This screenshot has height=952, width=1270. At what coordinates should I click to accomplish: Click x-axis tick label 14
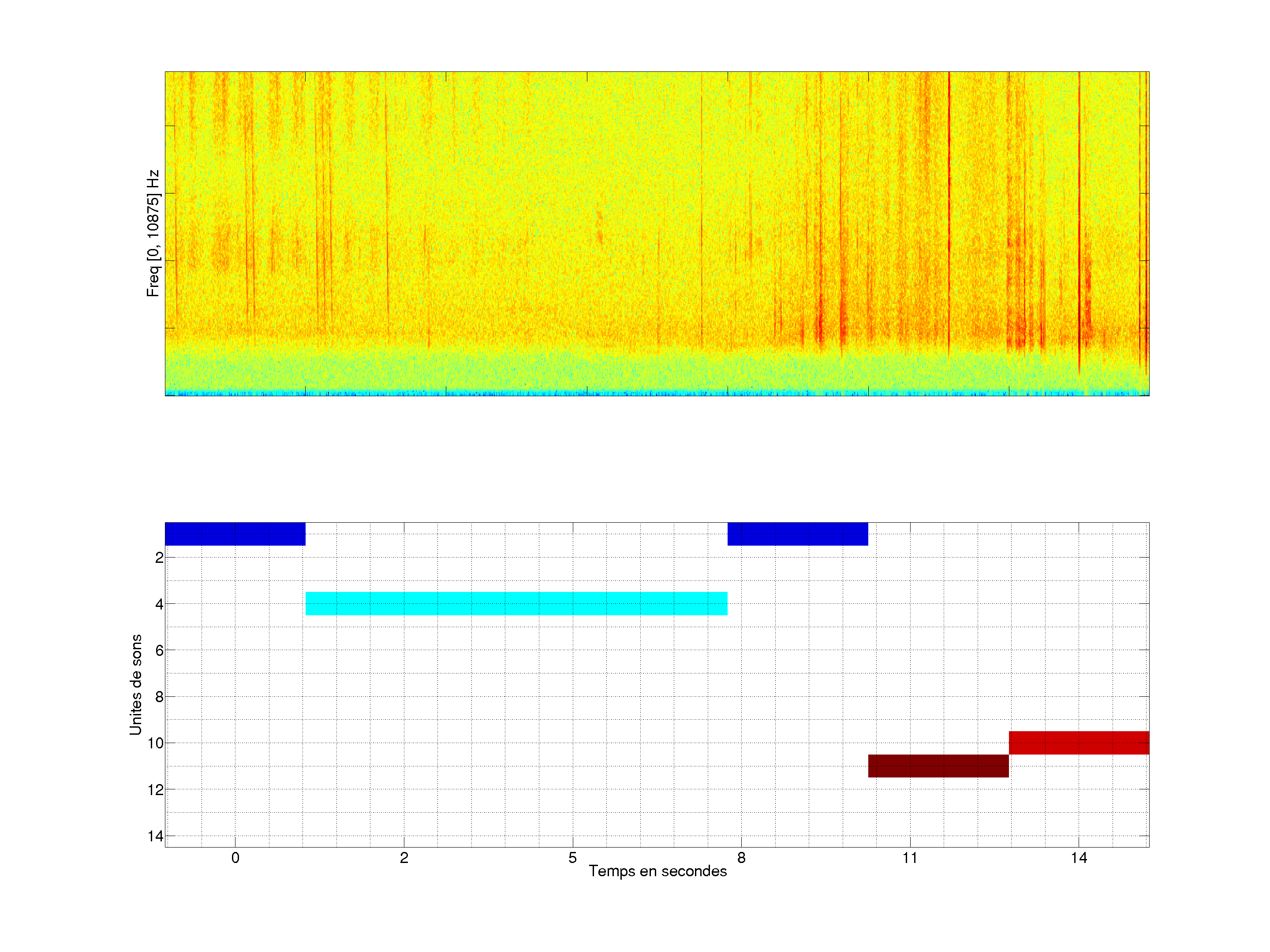pos(1079,858)
